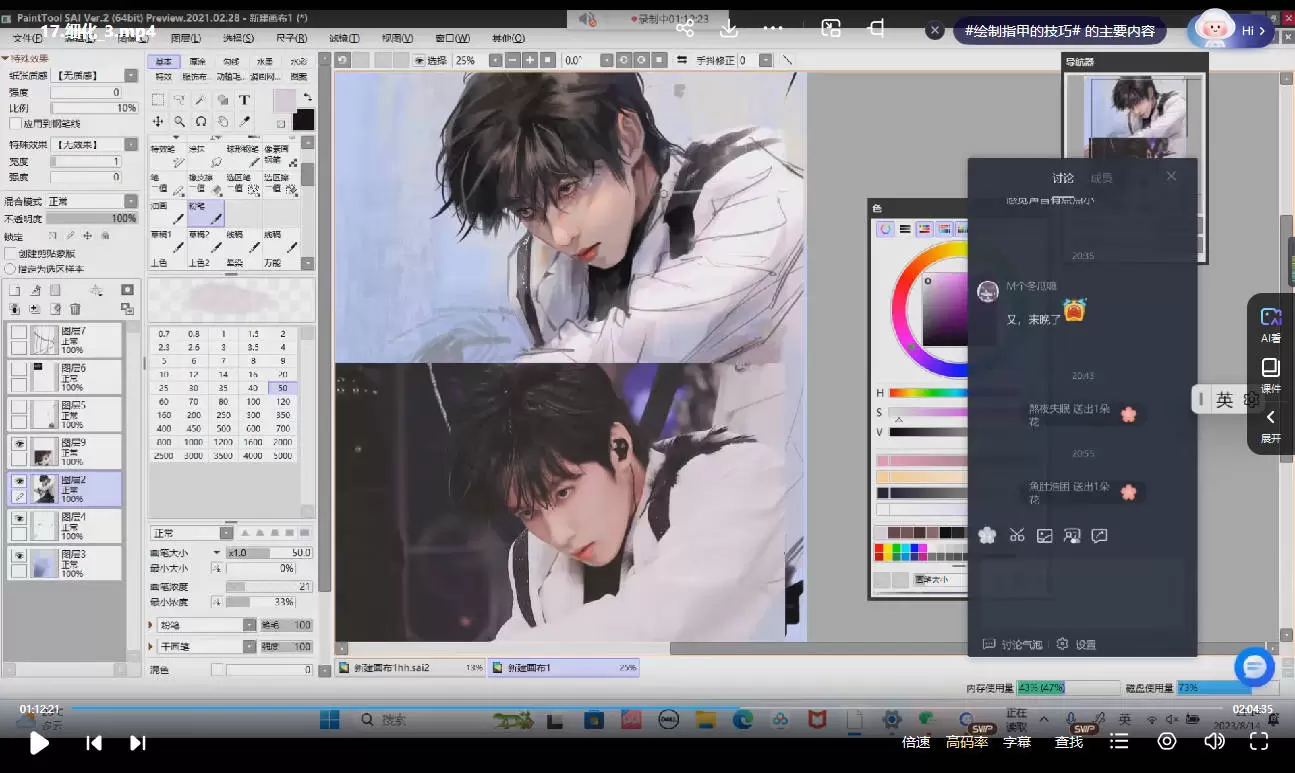
Task: Select brush size 50 preset
Action: pos(283,387)
